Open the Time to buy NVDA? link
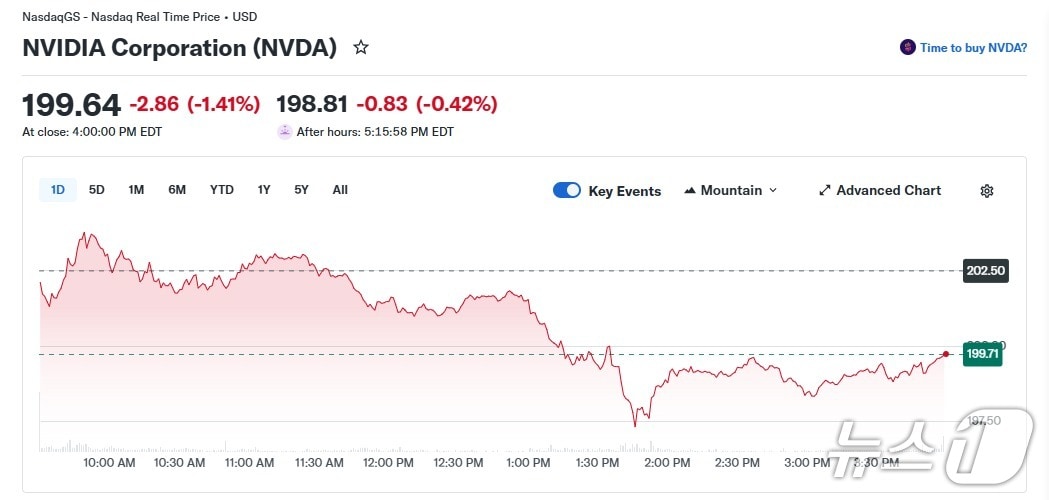Image resolution: width=1049 pixels, height=500 pixels. pos(973,47)
